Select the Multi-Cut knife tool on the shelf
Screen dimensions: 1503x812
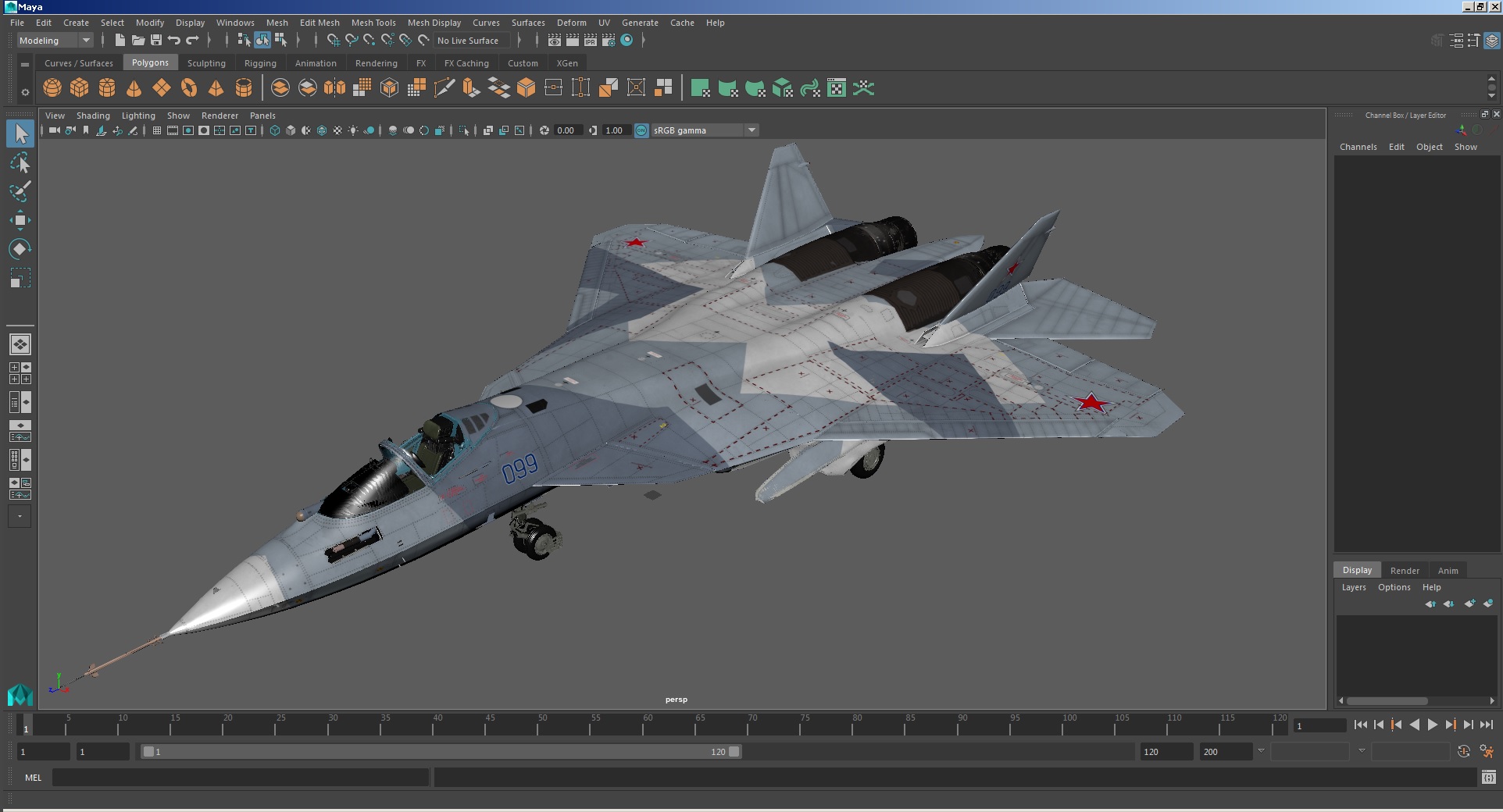444,88
